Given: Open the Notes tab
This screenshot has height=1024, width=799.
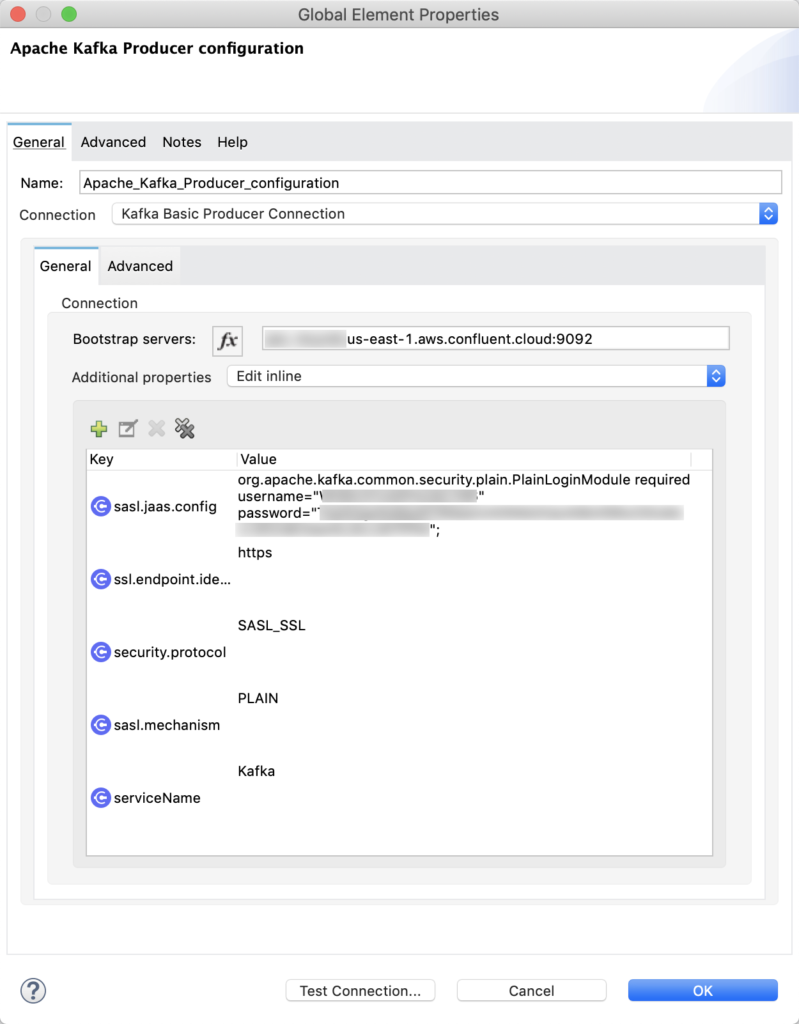Looking at the screenshot, I should pyautogui.click(x=181, y=142).
